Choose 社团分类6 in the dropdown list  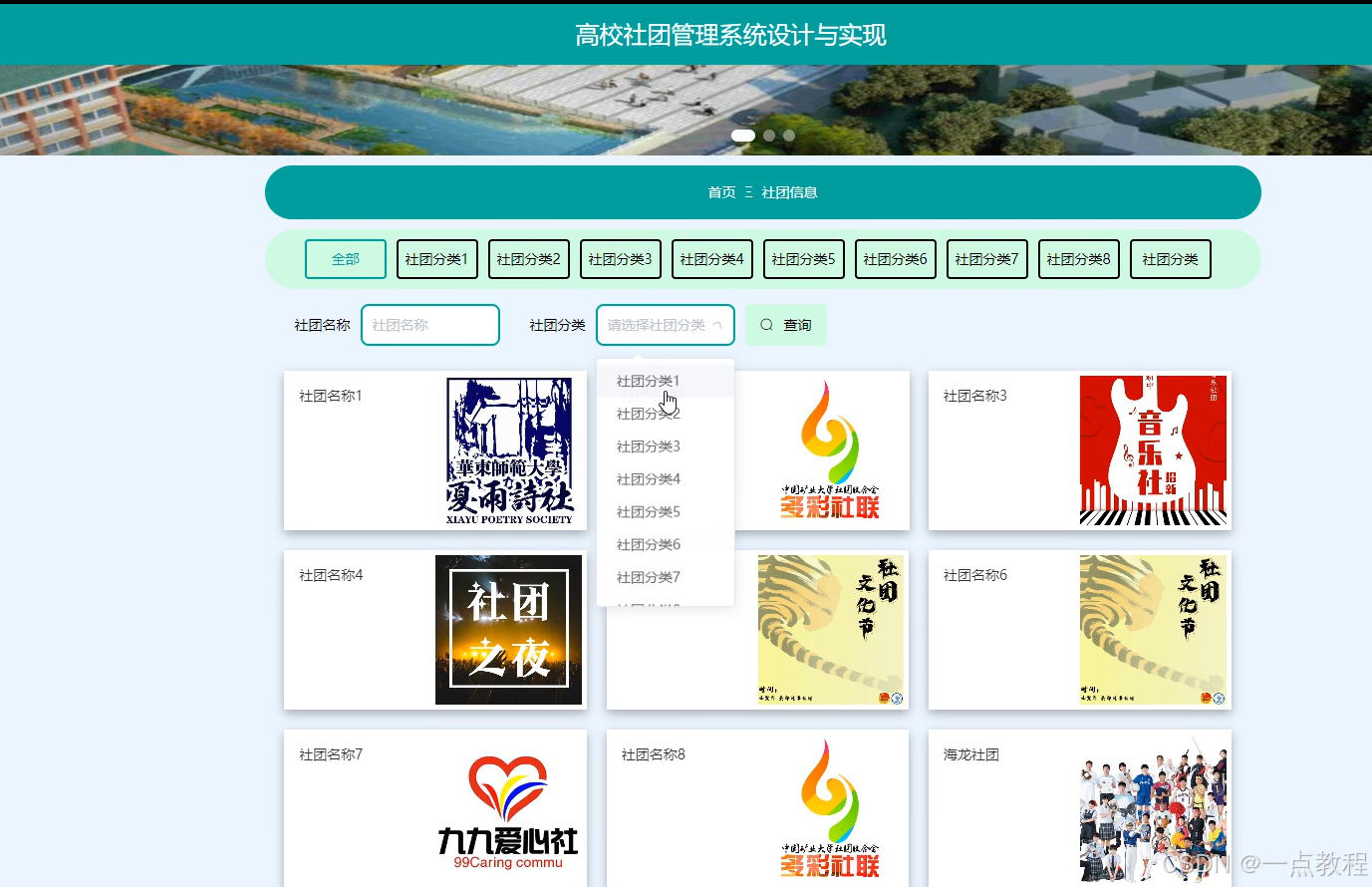pos(666,545)
